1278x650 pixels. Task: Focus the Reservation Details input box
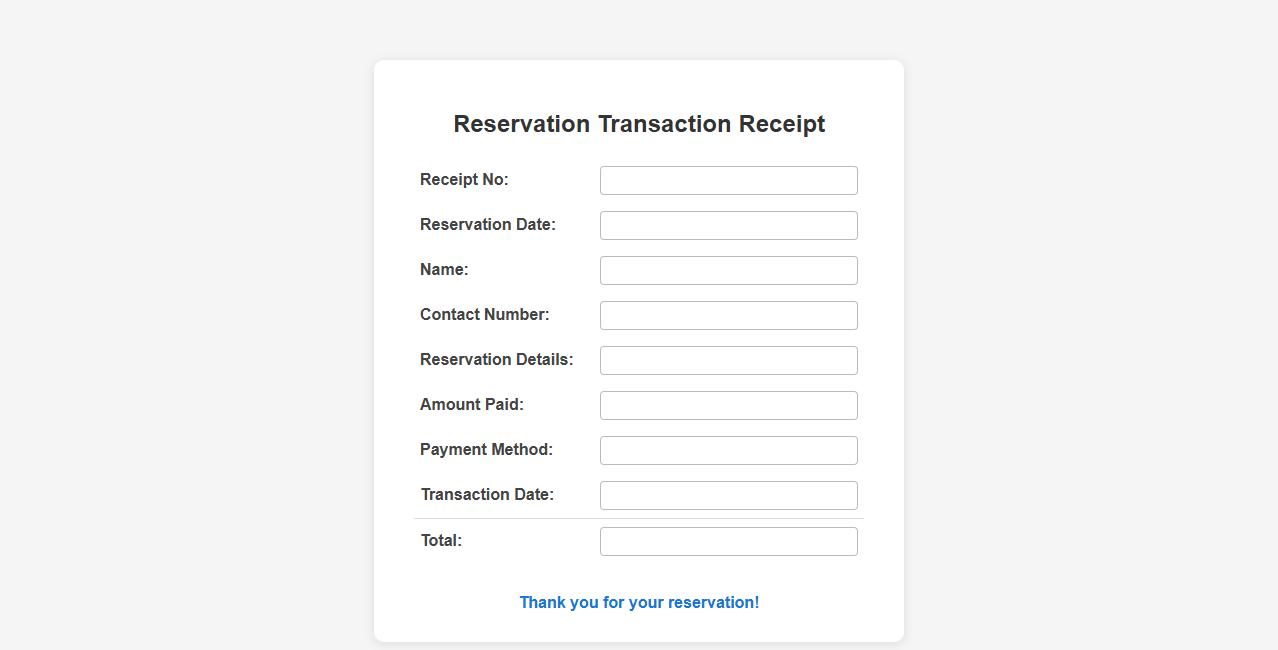click(x=728, y=361)
